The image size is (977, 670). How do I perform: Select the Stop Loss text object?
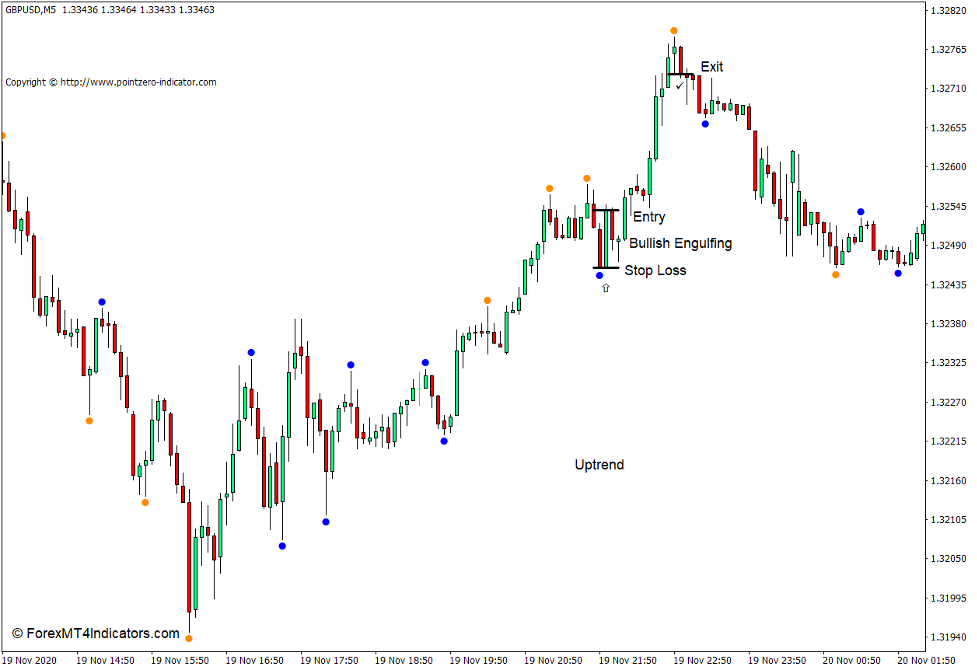tap(655, 270)
